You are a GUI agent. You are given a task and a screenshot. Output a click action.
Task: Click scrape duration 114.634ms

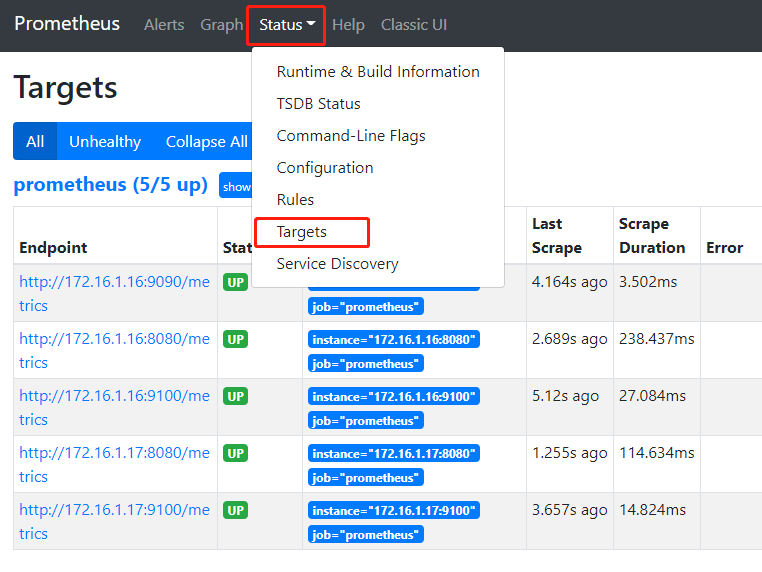pyautogui.click(x=657, y=452)
